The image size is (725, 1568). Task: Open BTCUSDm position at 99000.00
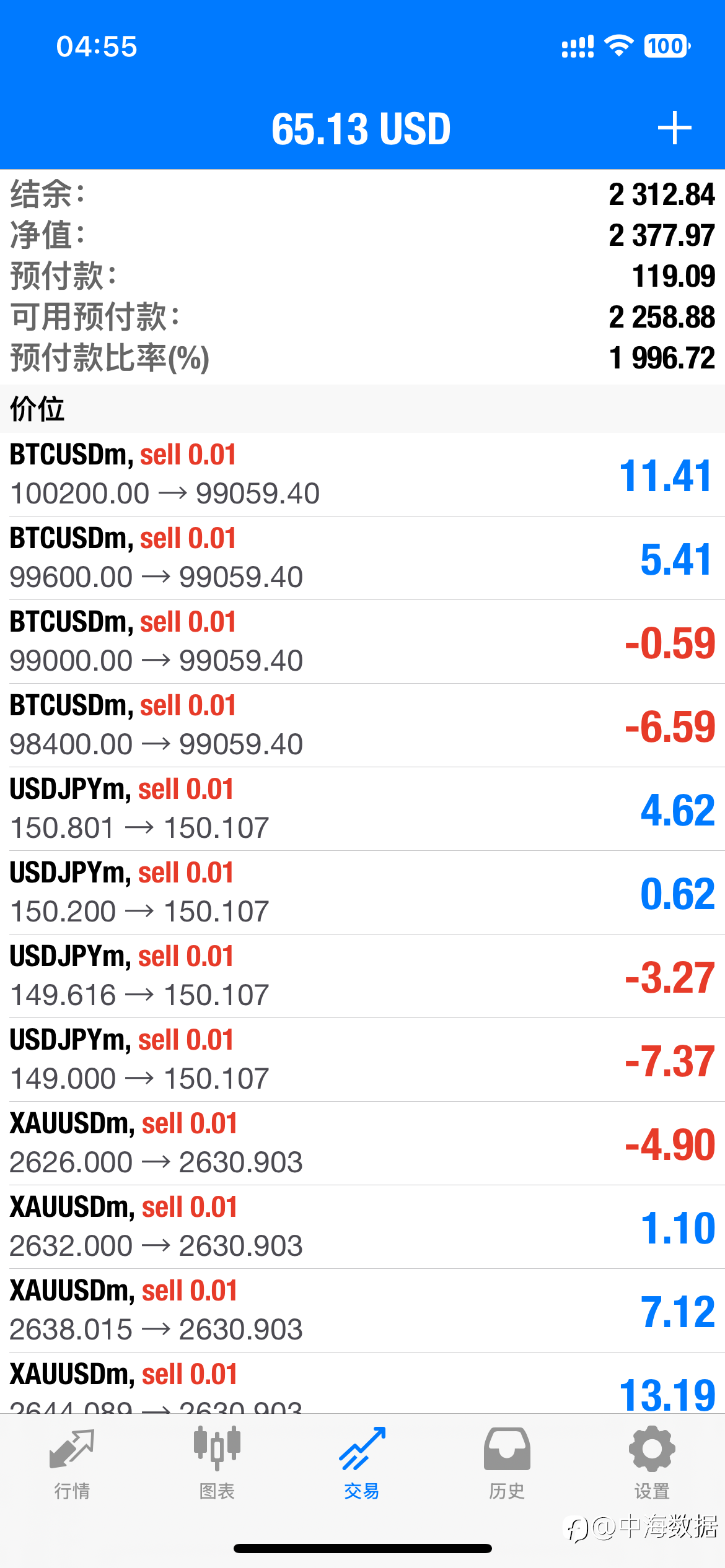[362, 642]
